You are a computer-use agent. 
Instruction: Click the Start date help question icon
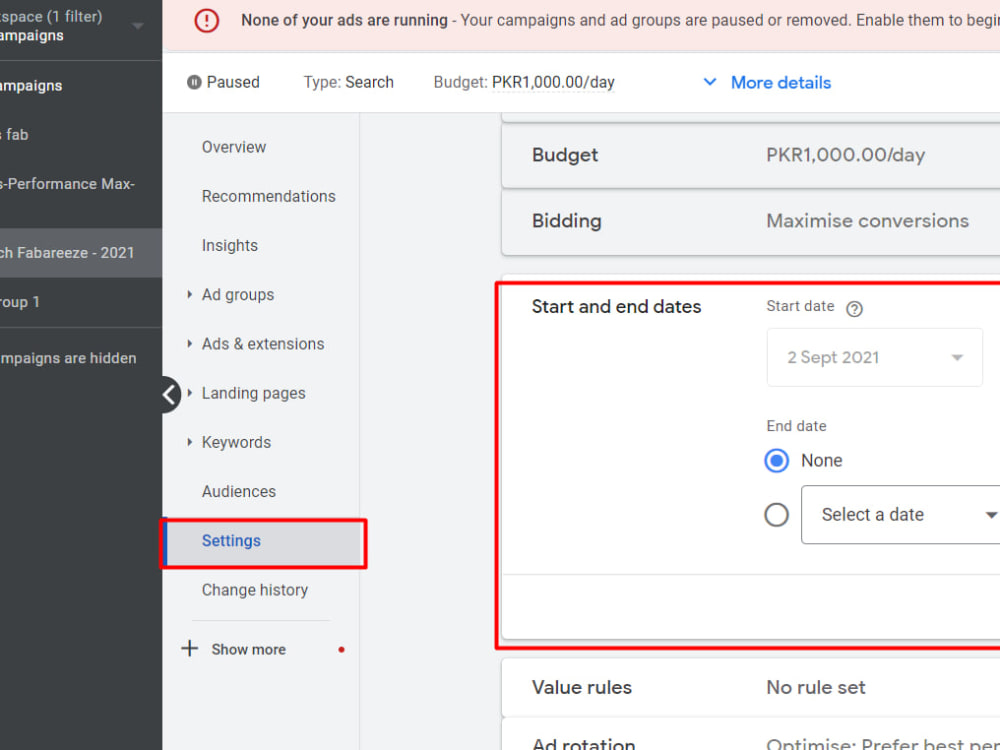tap(854, 309)
